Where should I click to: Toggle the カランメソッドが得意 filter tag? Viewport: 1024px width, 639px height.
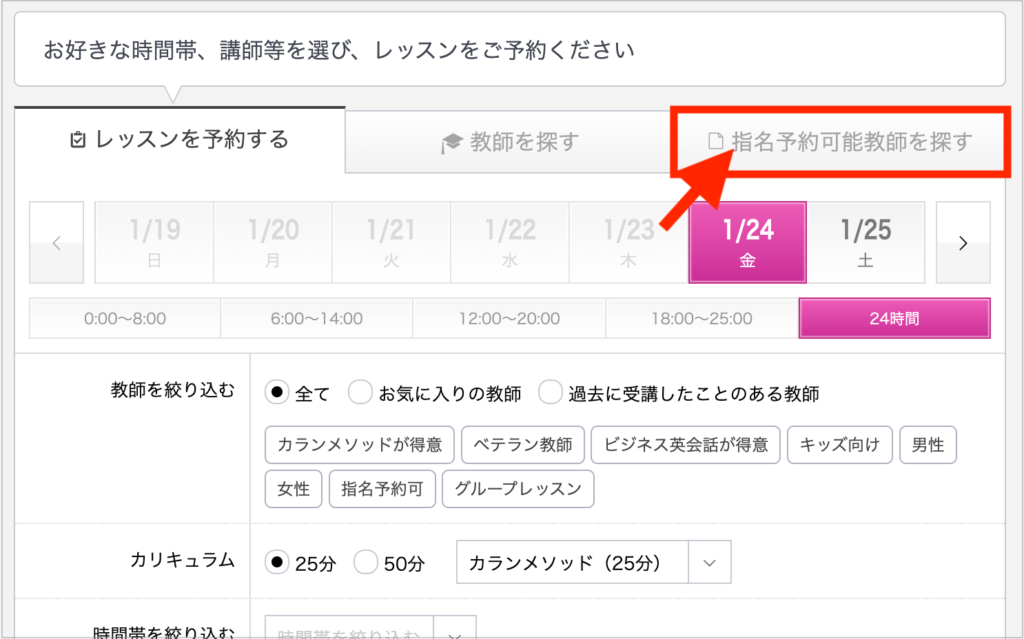pos(360,445)
